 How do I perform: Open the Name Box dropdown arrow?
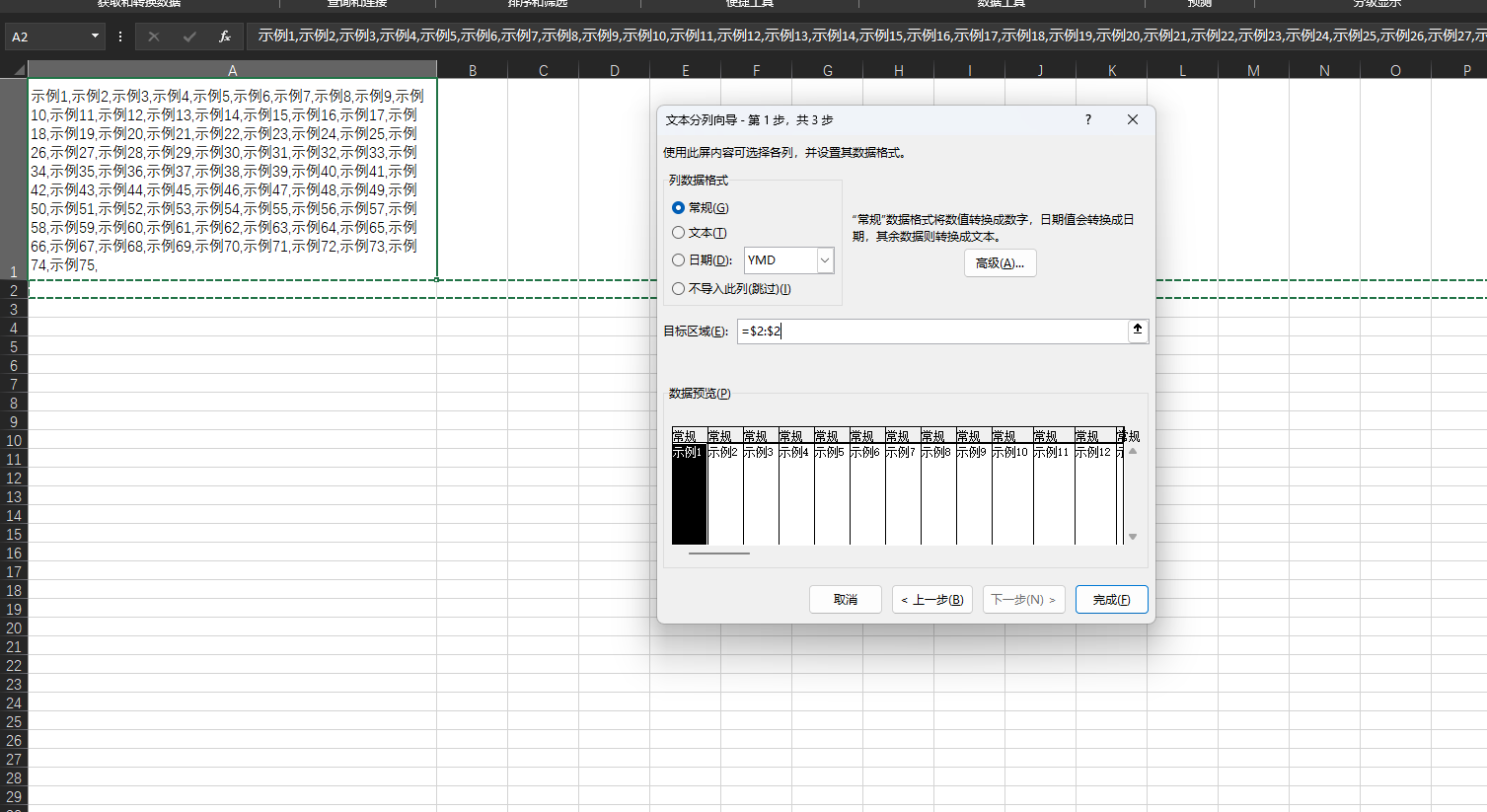click(x=95, y=36)
